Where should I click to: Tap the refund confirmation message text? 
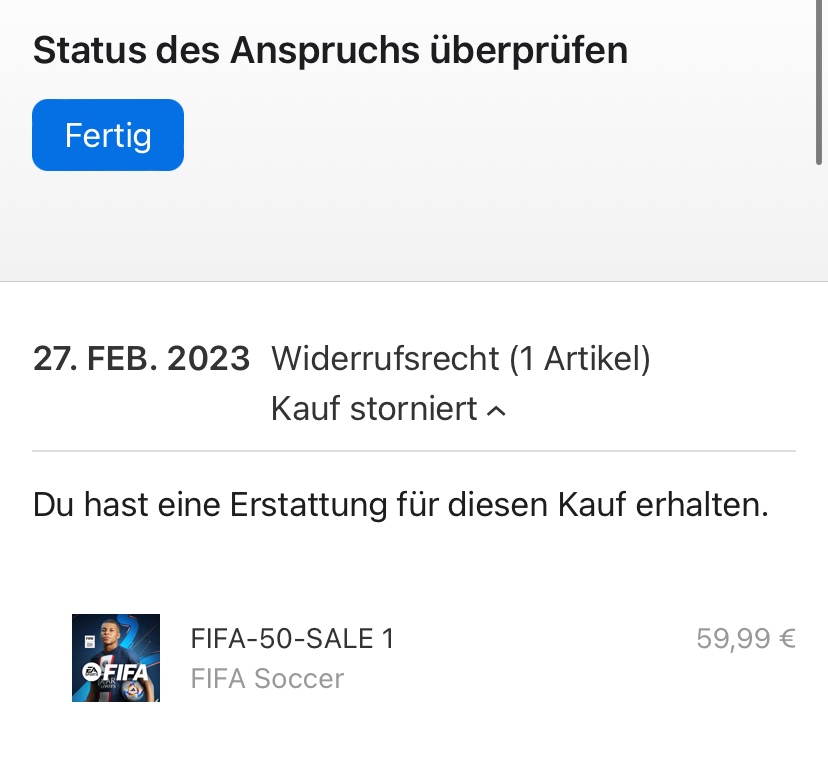point(400,504)
